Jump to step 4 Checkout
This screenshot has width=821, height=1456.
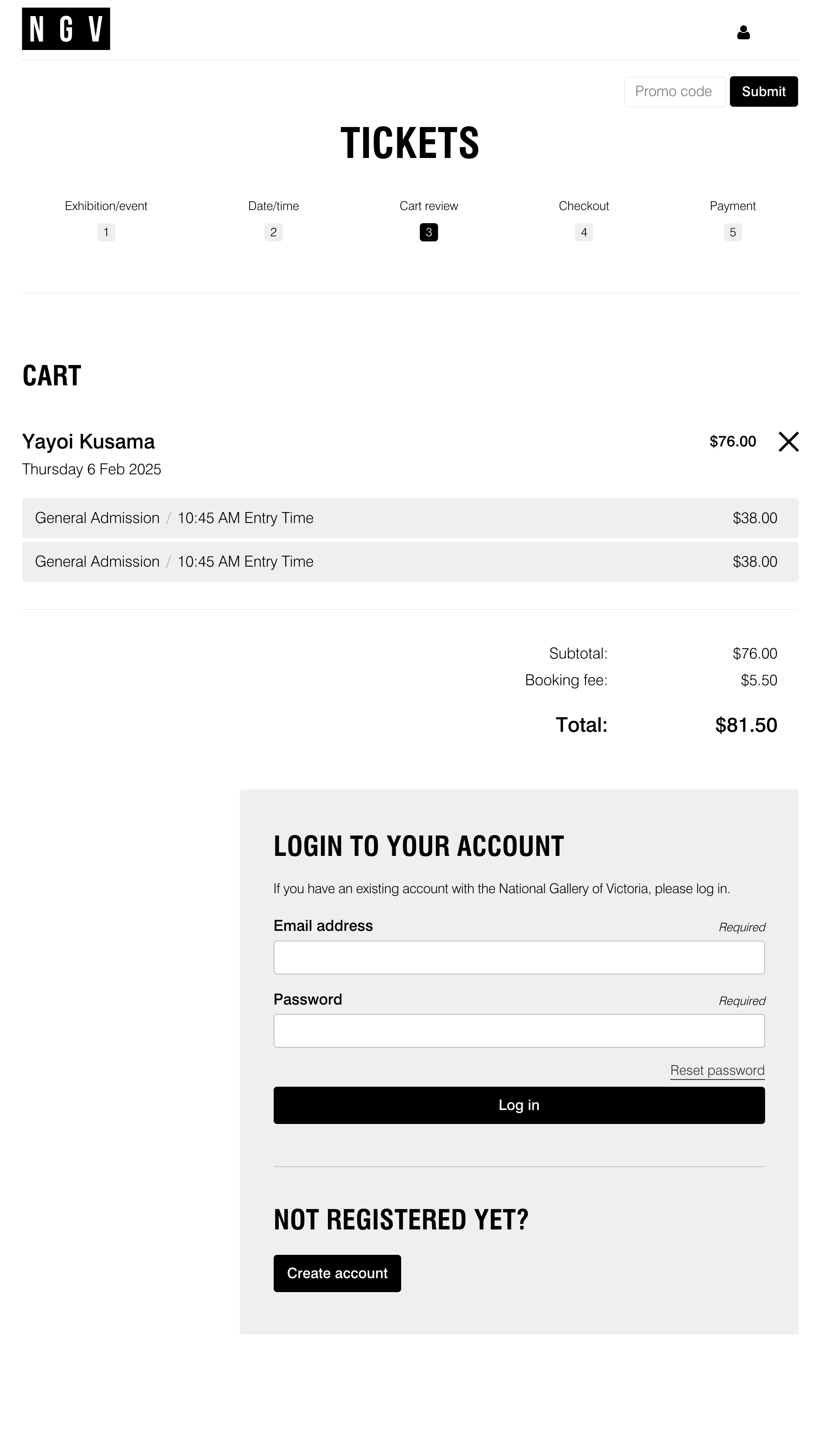pyautogui.click(x=583, y=232)
